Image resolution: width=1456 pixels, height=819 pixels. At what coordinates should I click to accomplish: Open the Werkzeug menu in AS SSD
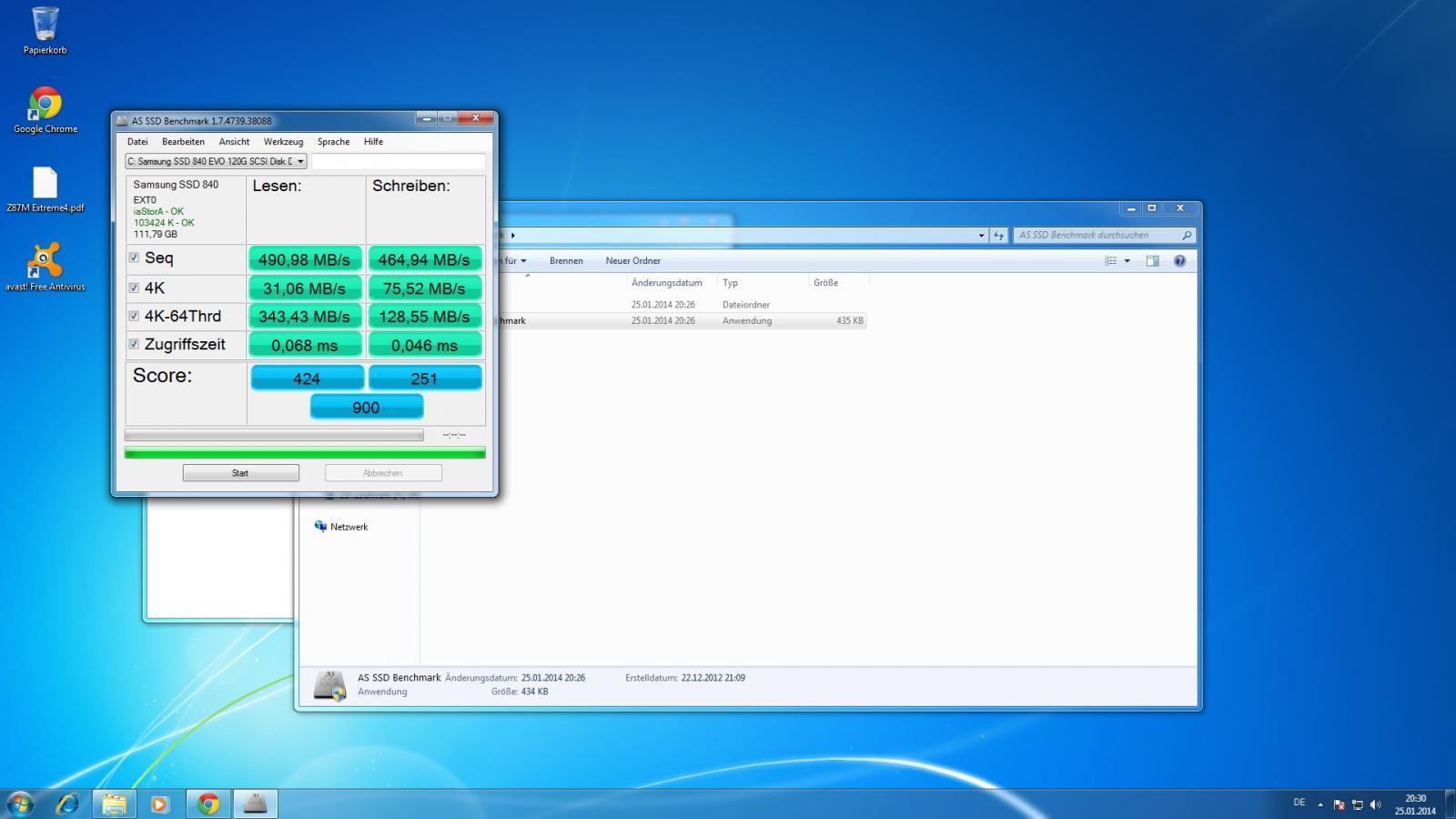(283, 142)
